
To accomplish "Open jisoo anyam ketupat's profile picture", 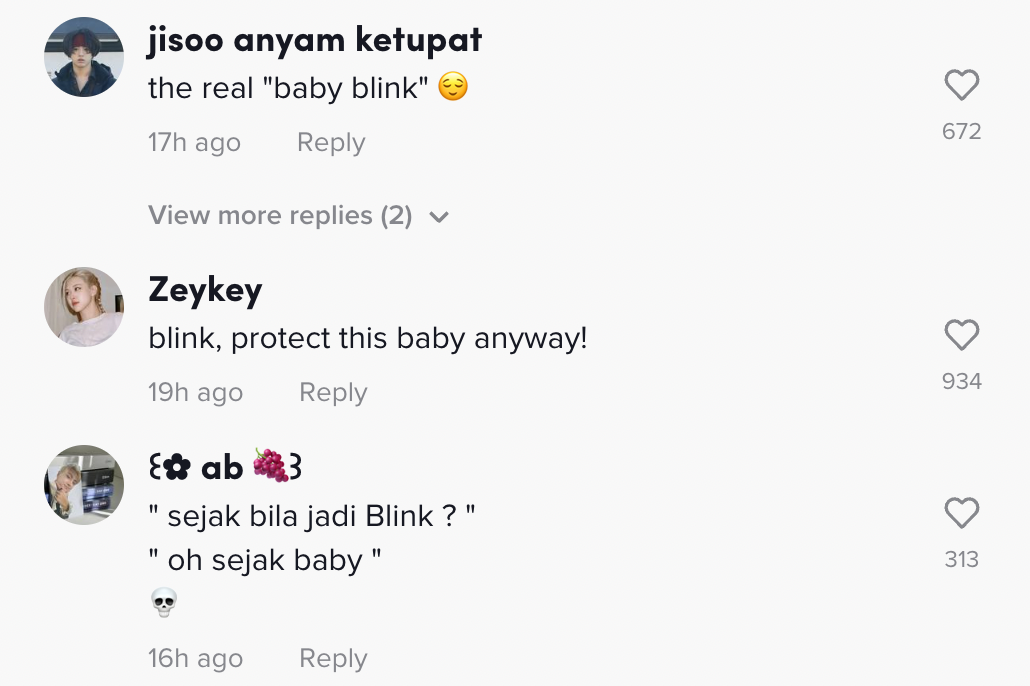I will [x=84, y=57].
